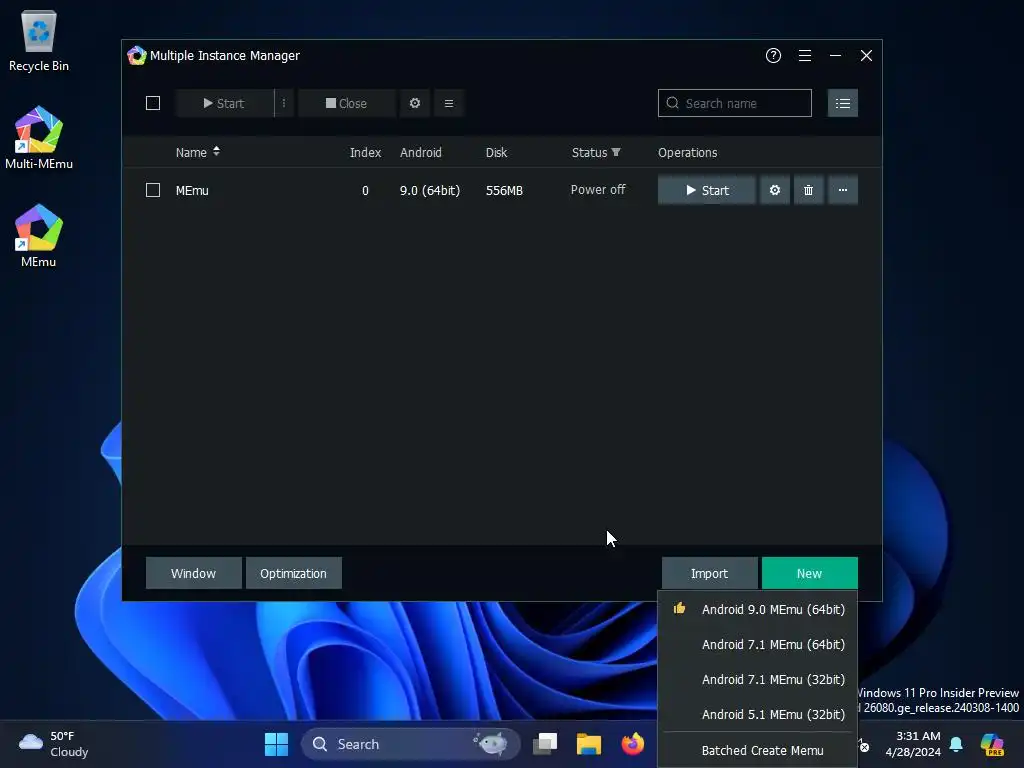Open Copilot preview icon in taskbar
The height and width of the screenshot is (768, 1024).
(x=992, y=744)
